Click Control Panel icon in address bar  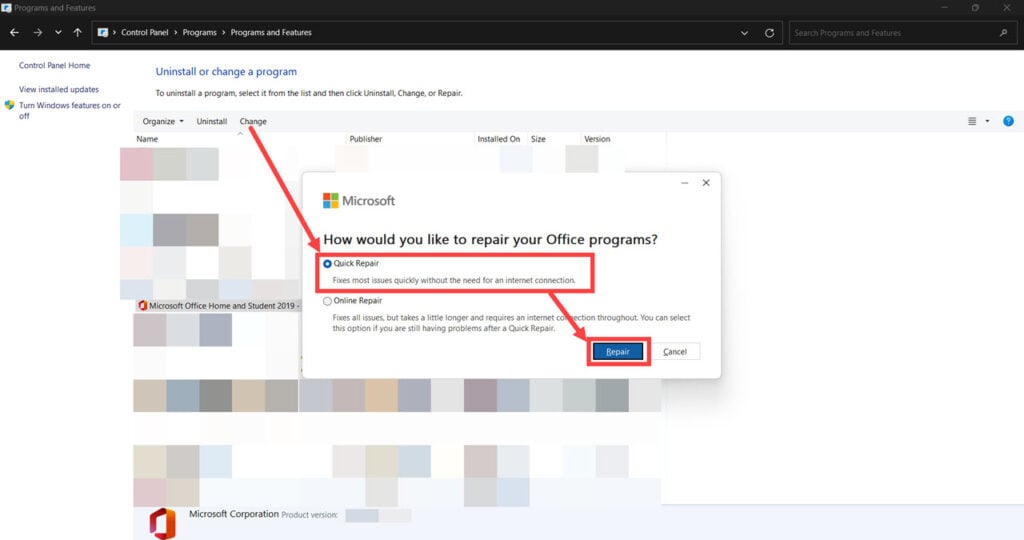click(103, 33)
